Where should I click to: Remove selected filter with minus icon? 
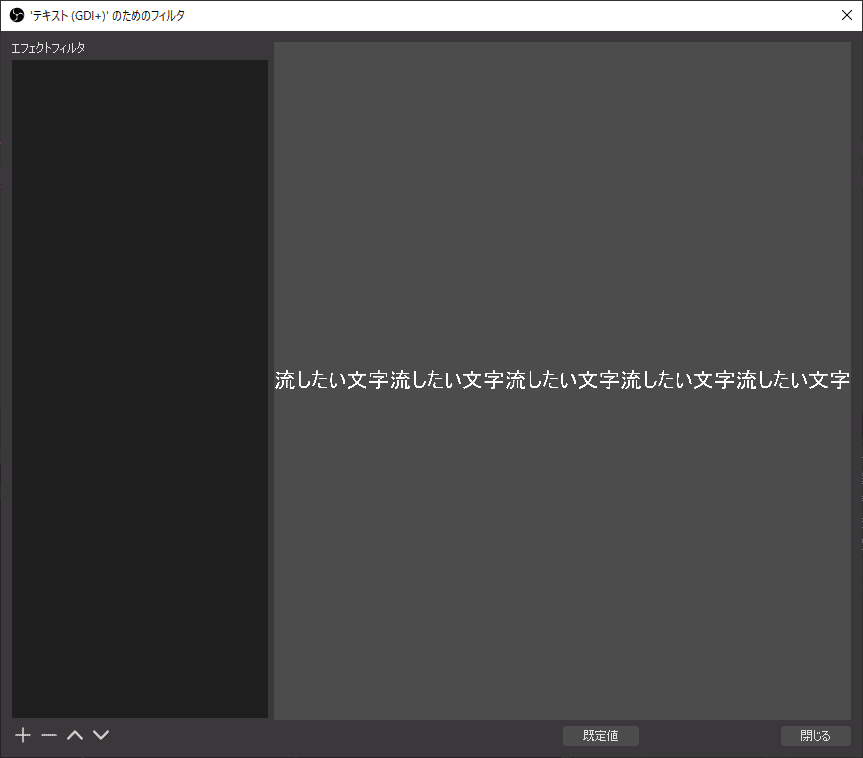coord(49,735)
